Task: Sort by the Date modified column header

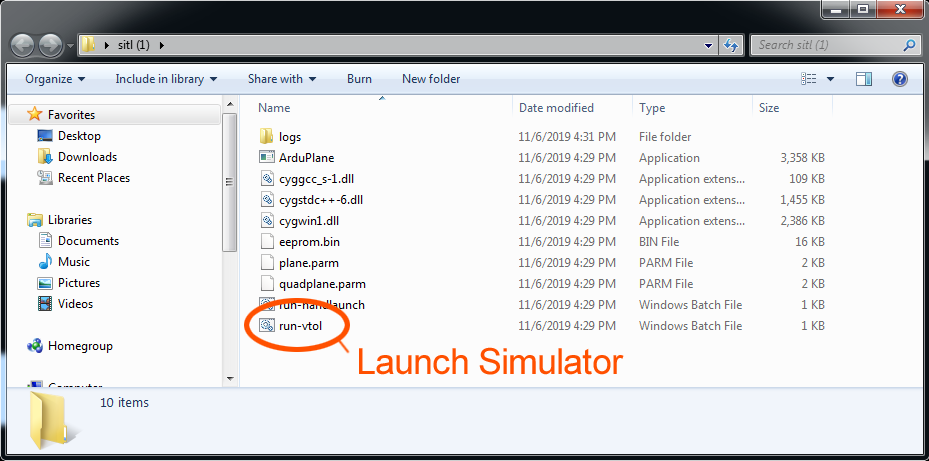Action: pyautogui.click(x=556, y=108)
